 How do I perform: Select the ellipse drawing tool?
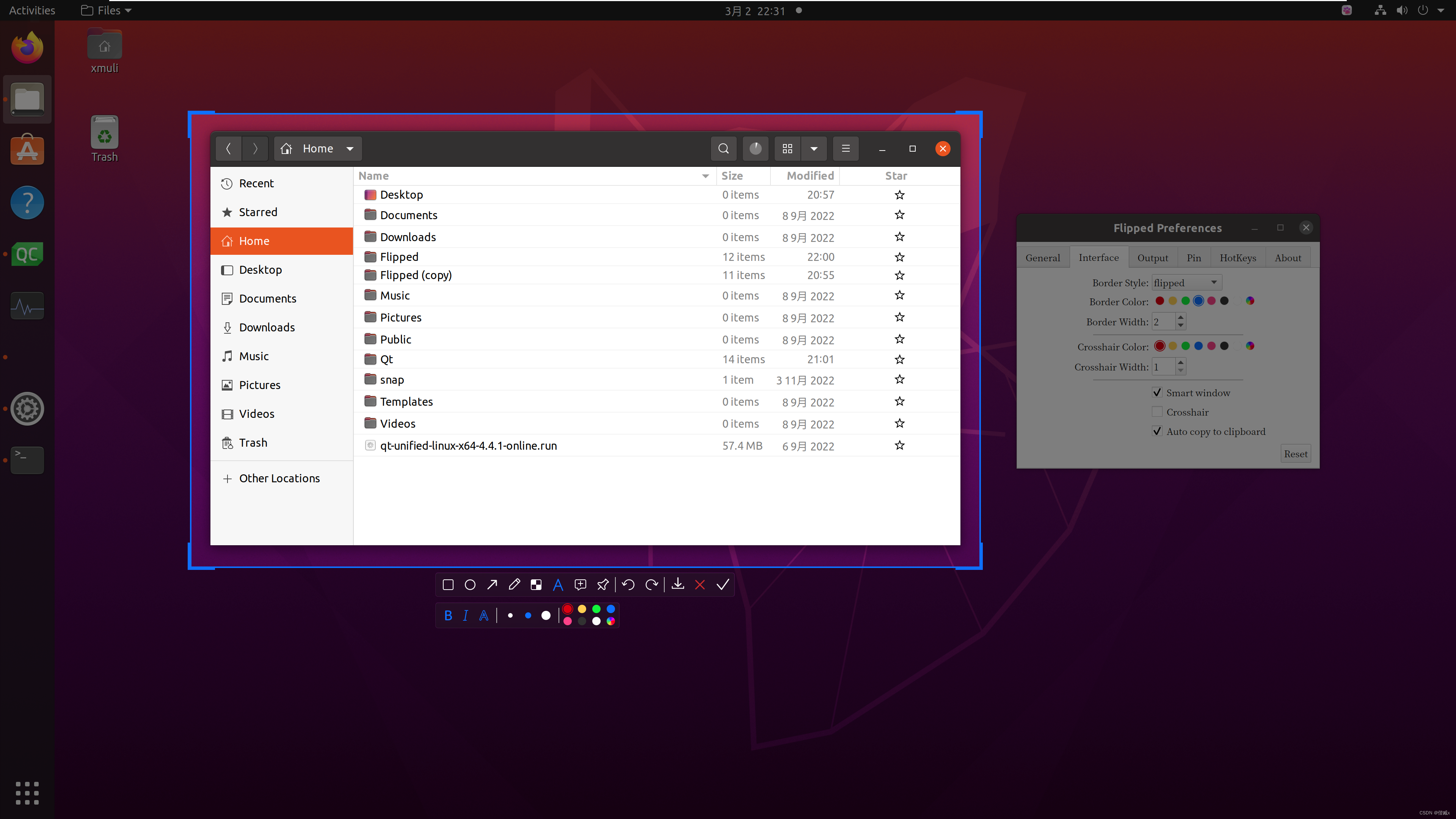[x=470, y=584]
